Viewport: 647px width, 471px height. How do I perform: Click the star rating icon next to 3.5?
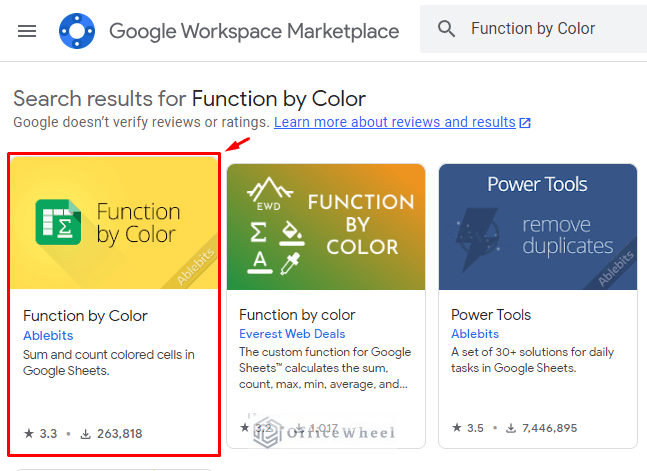(x=457, y=428)
